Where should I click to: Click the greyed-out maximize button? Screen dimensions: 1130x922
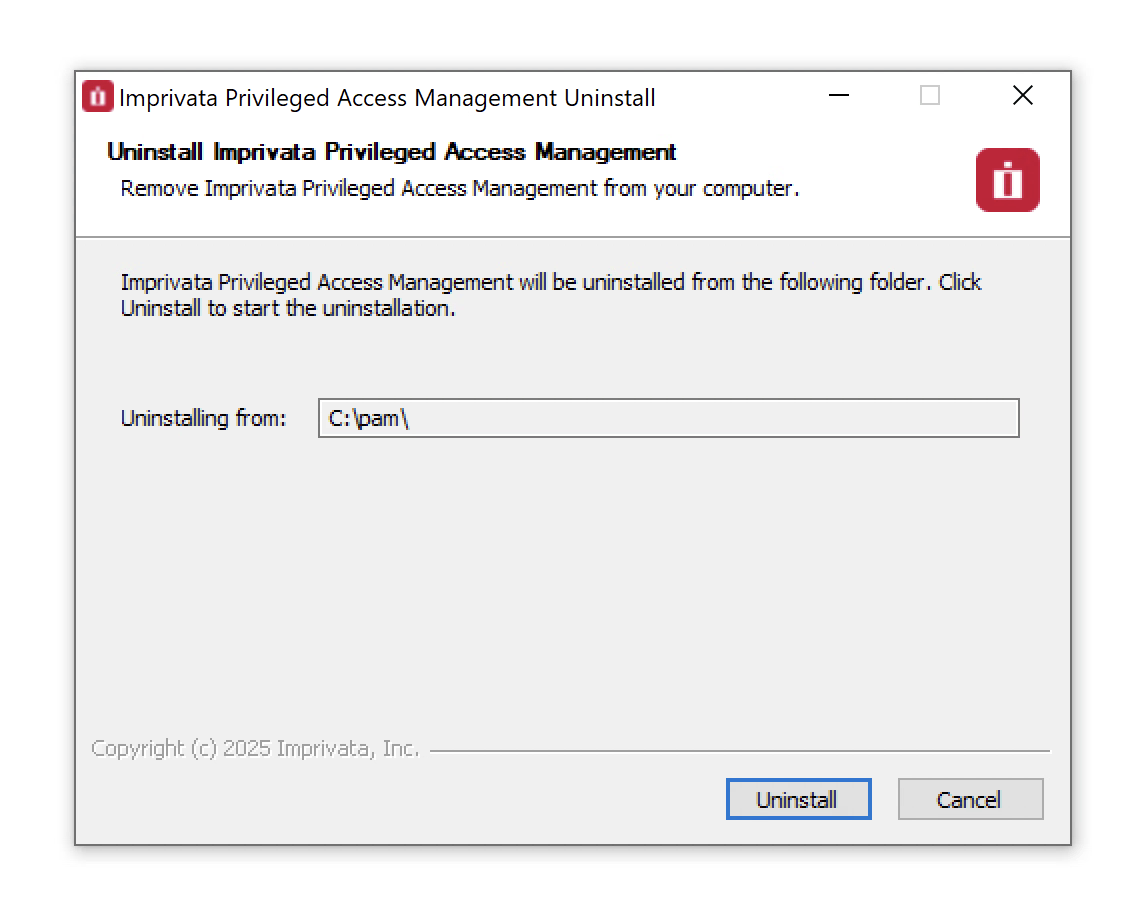pos(930,96)
